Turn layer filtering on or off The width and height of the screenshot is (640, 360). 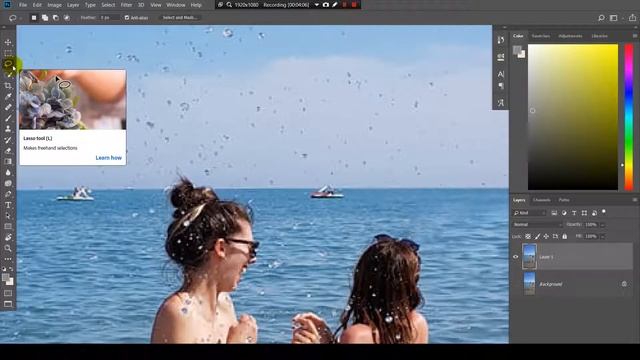click(x=604, y=212)
